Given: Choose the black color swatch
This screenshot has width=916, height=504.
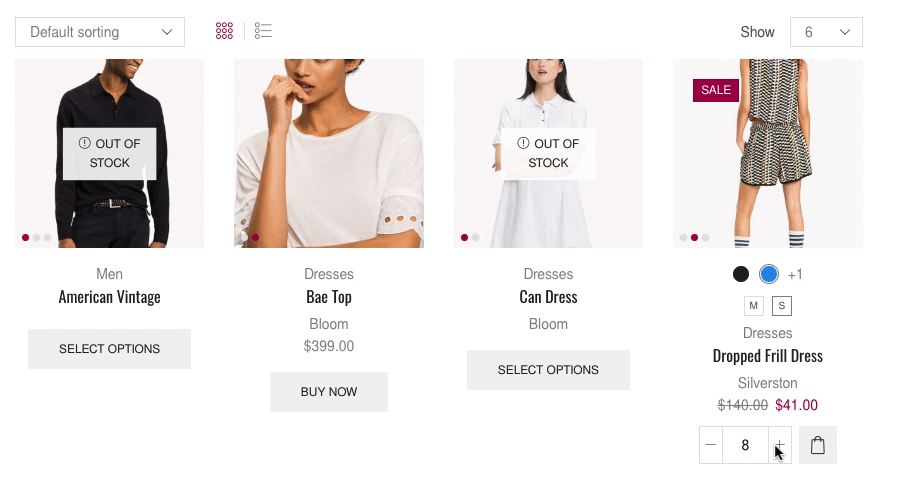Looking at the screenshot, I should coord(741,274).
